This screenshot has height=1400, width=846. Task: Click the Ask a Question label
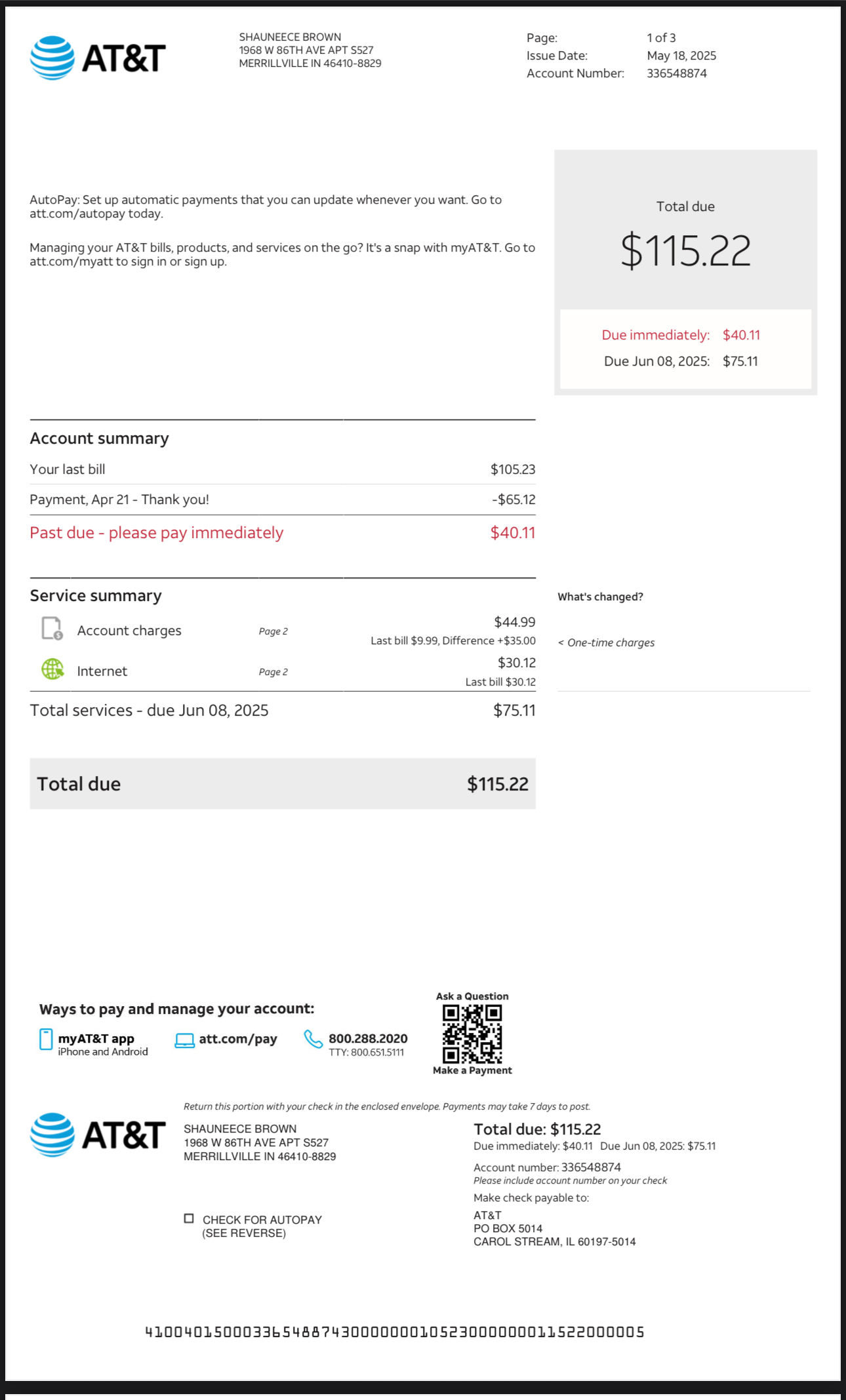[x=472, y=996]
